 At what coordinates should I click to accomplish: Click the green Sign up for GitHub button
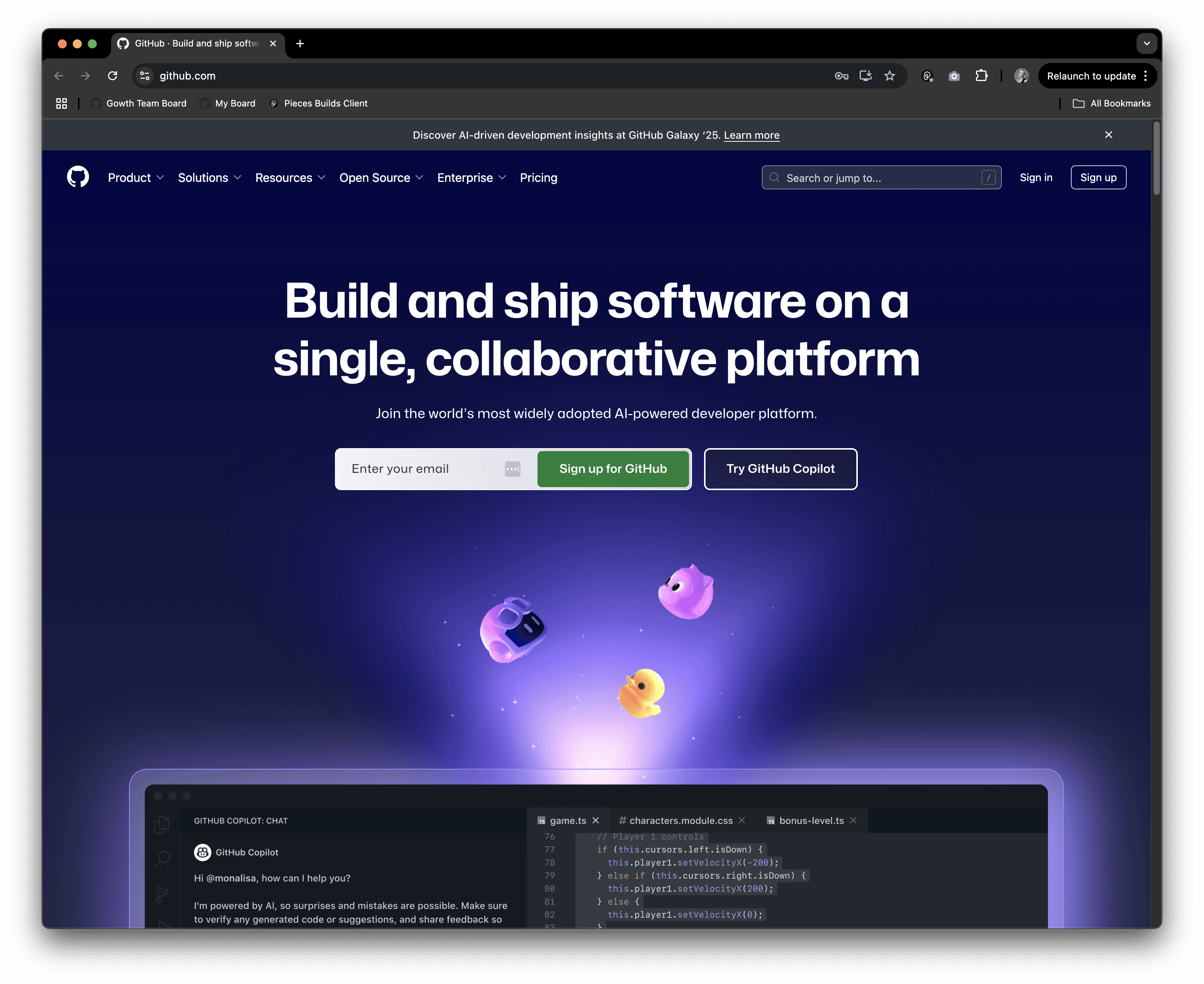613,469
